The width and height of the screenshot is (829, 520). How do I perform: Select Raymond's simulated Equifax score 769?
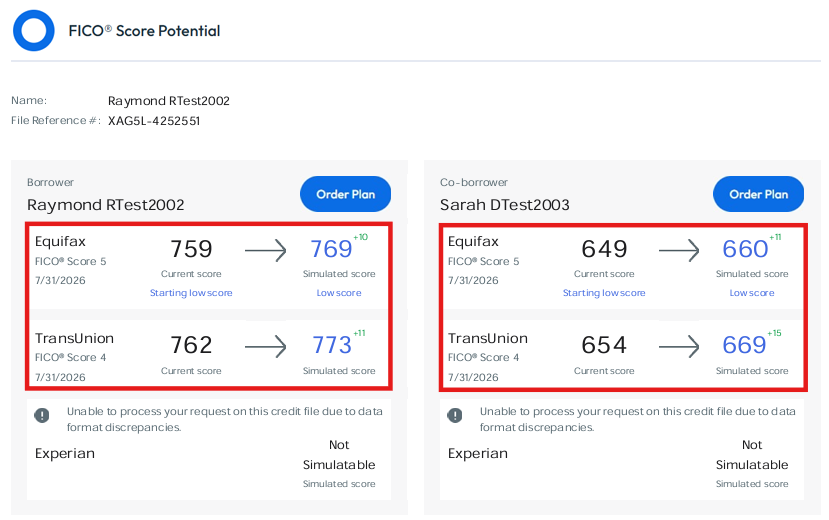[x=331, y=249]
